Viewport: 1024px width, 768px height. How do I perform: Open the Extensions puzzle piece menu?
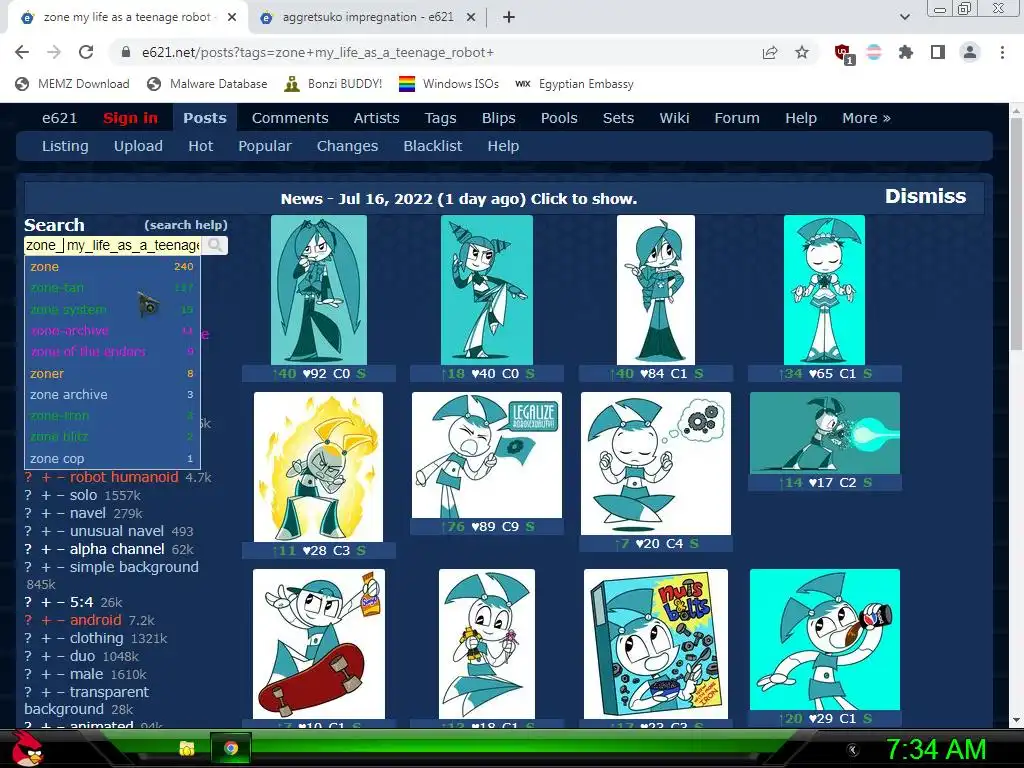coord(906,52)
